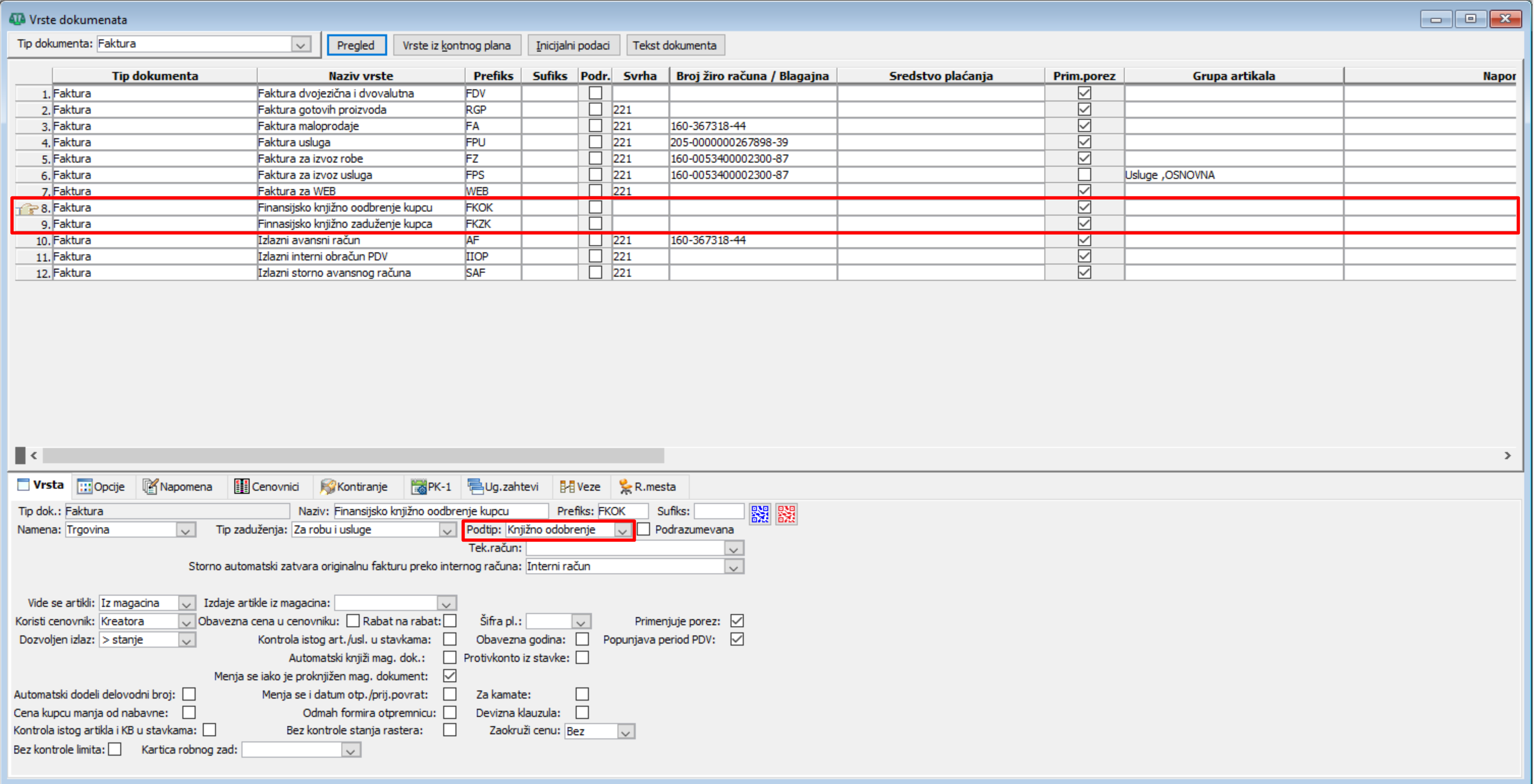Screen dimensions: 1534x784
Task: Open the Podtip dropdown list
Action: [622, 530]
